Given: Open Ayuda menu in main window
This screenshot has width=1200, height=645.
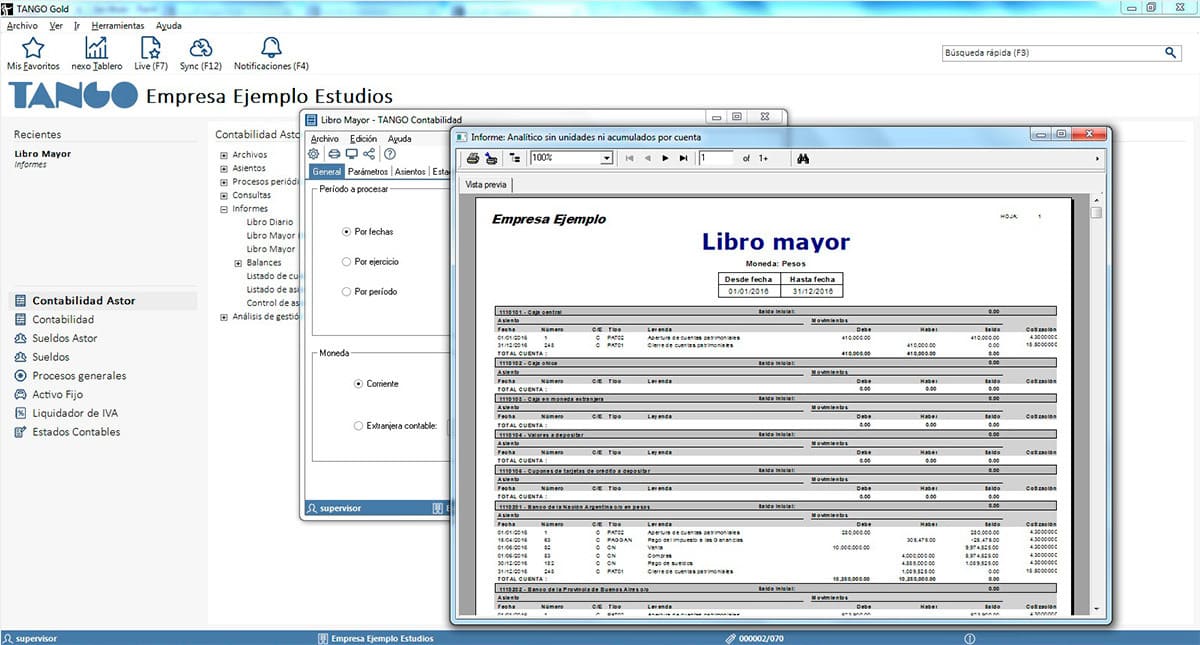Looking at the screenshot, I should tap(169, 25).
